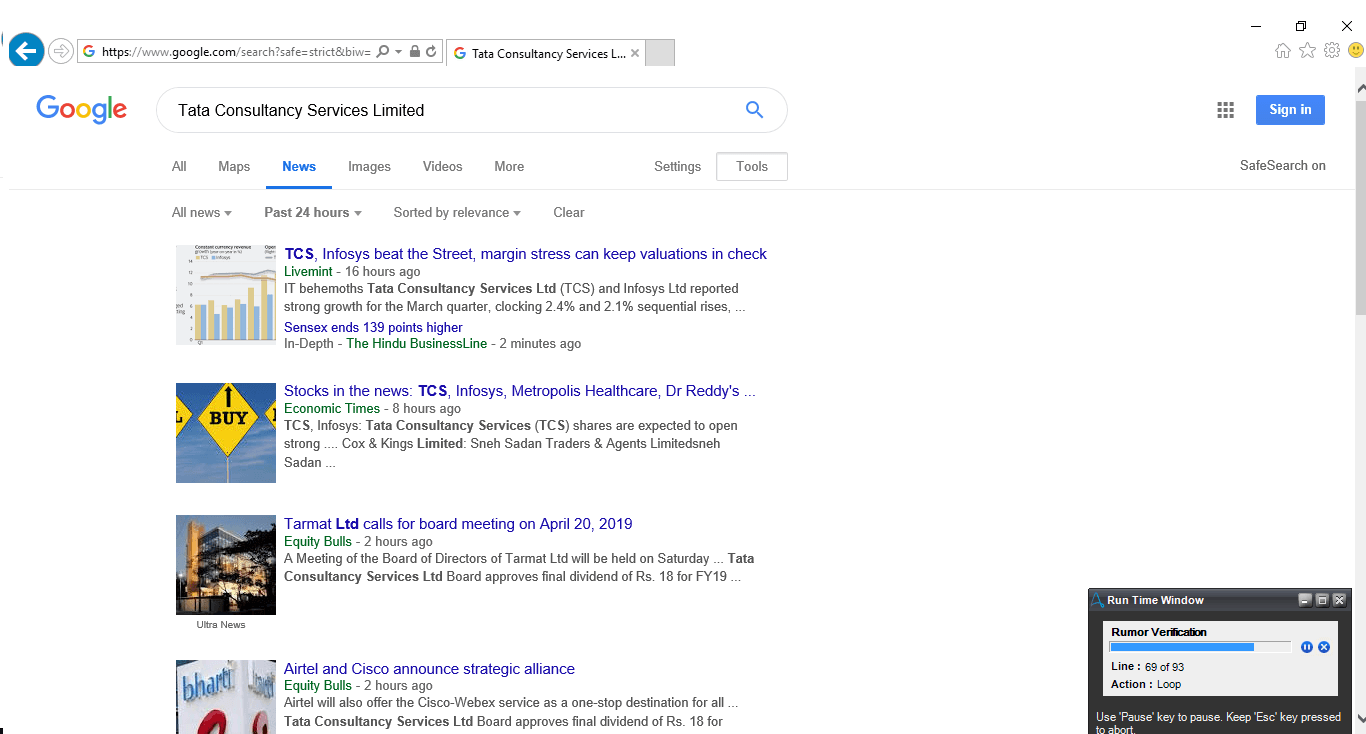Open favorites star icon
Image resolution: width=1366 pixels, height=734 pixels.
(1307, 51)
